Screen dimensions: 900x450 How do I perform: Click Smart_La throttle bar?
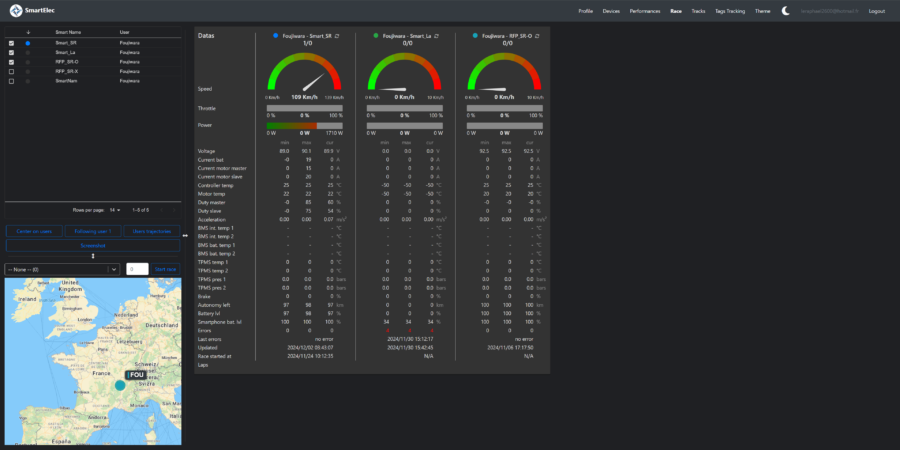point(405,108)
